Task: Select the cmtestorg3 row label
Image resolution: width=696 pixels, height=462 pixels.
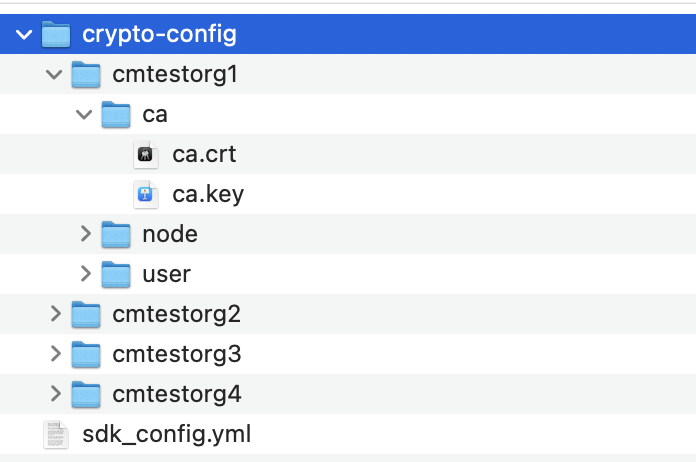Action: pyautogui.click(x=176, y=354)
